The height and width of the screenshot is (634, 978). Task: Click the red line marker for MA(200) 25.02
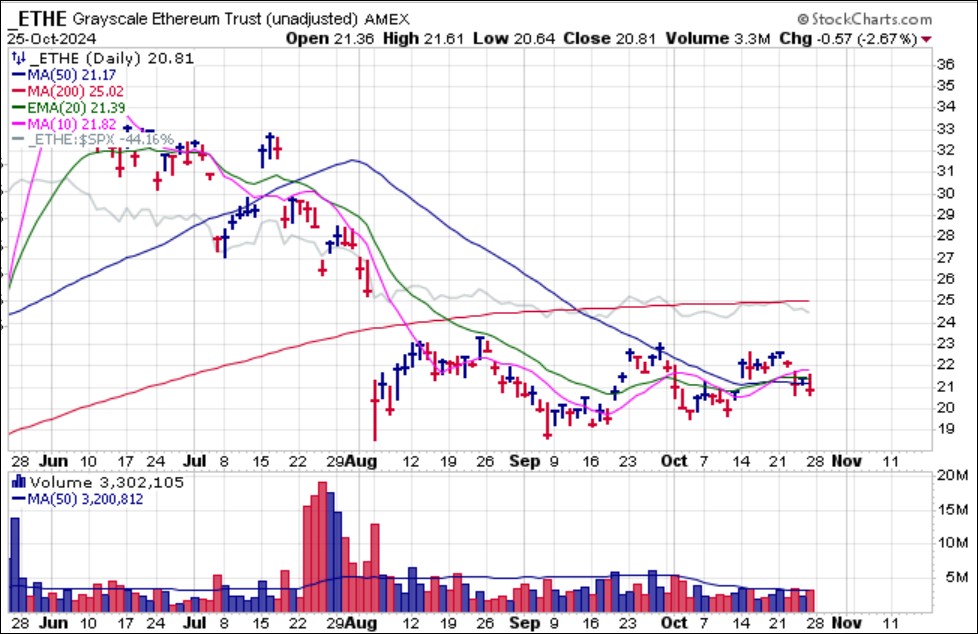point(19,91)
